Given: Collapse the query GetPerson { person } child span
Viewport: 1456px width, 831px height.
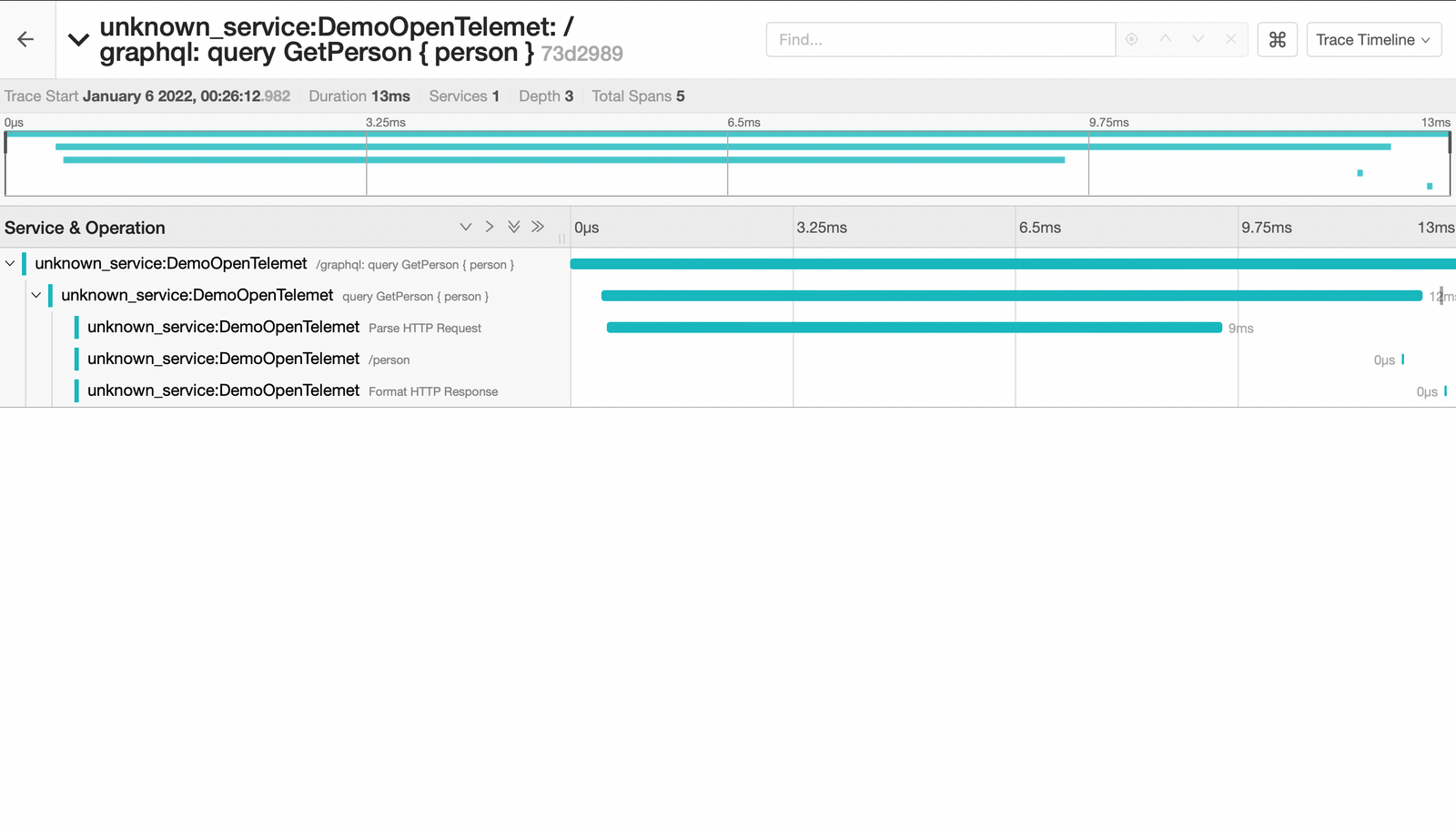Looking at the screenshot, I should (x=35, y=295).
